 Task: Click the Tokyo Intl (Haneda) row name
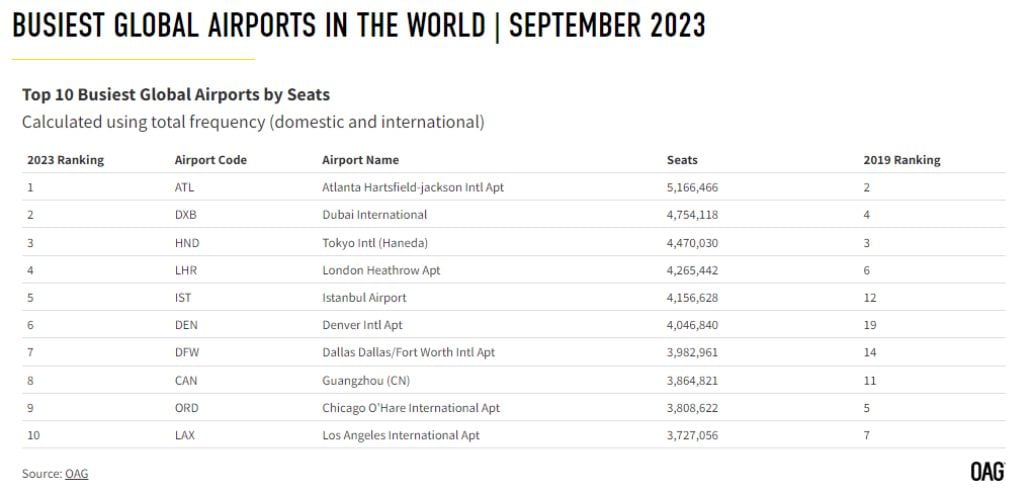(371, 242)
